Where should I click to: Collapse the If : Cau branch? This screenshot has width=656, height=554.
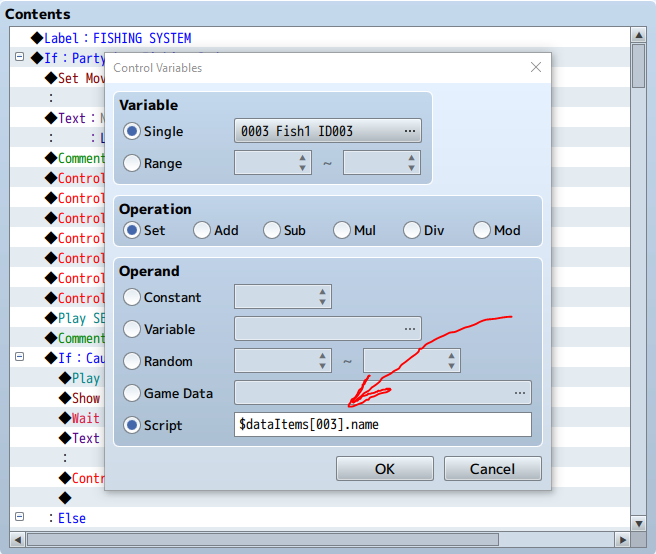tap(19, 357)
